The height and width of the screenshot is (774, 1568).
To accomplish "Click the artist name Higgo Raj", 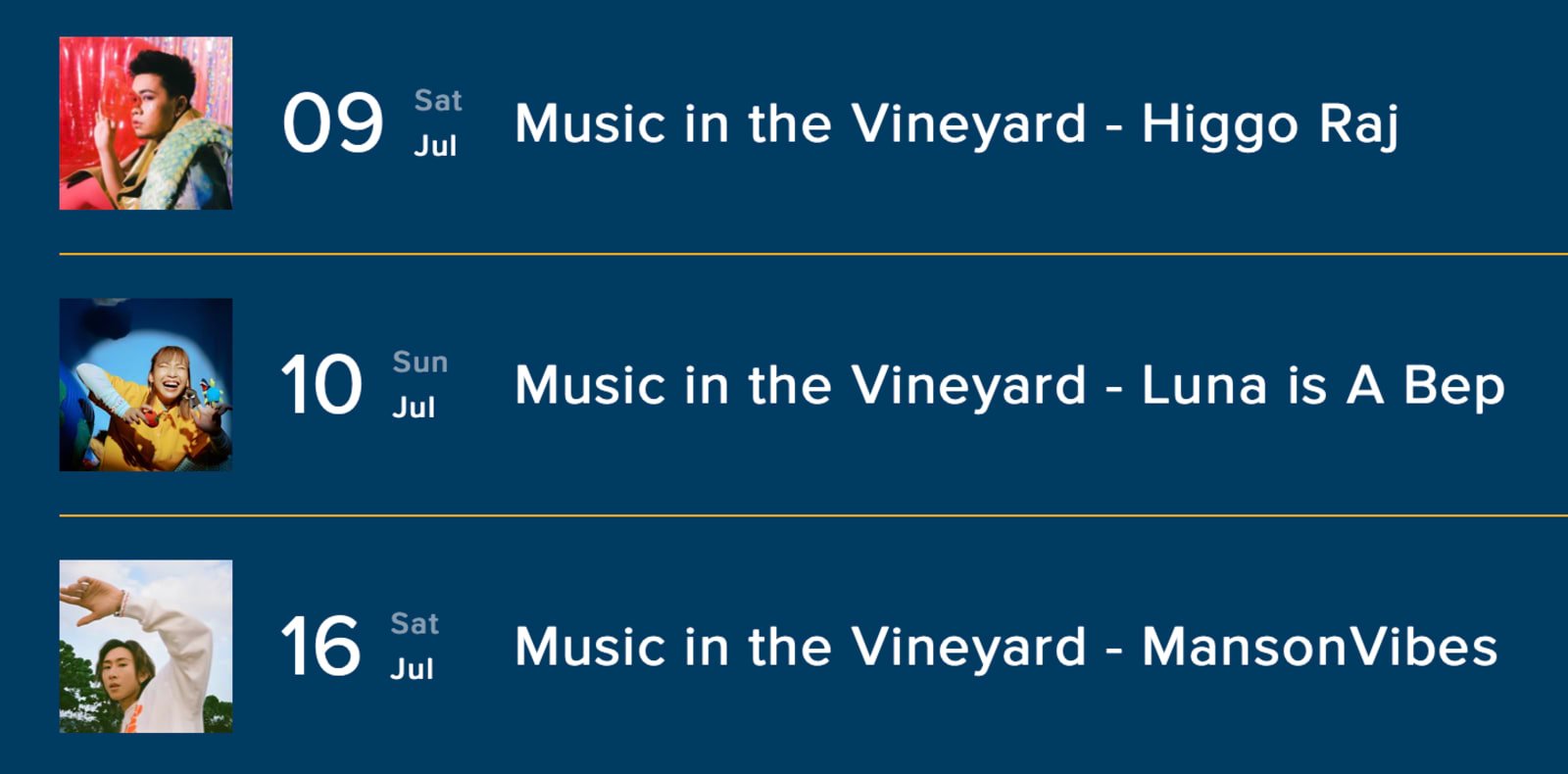I will tap(1271, 125).
